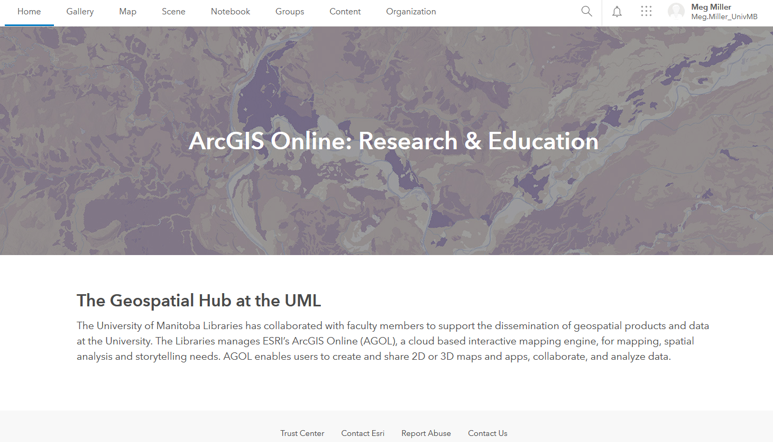
Task: Open the app launcher grid icon
Action: point(646,12)
